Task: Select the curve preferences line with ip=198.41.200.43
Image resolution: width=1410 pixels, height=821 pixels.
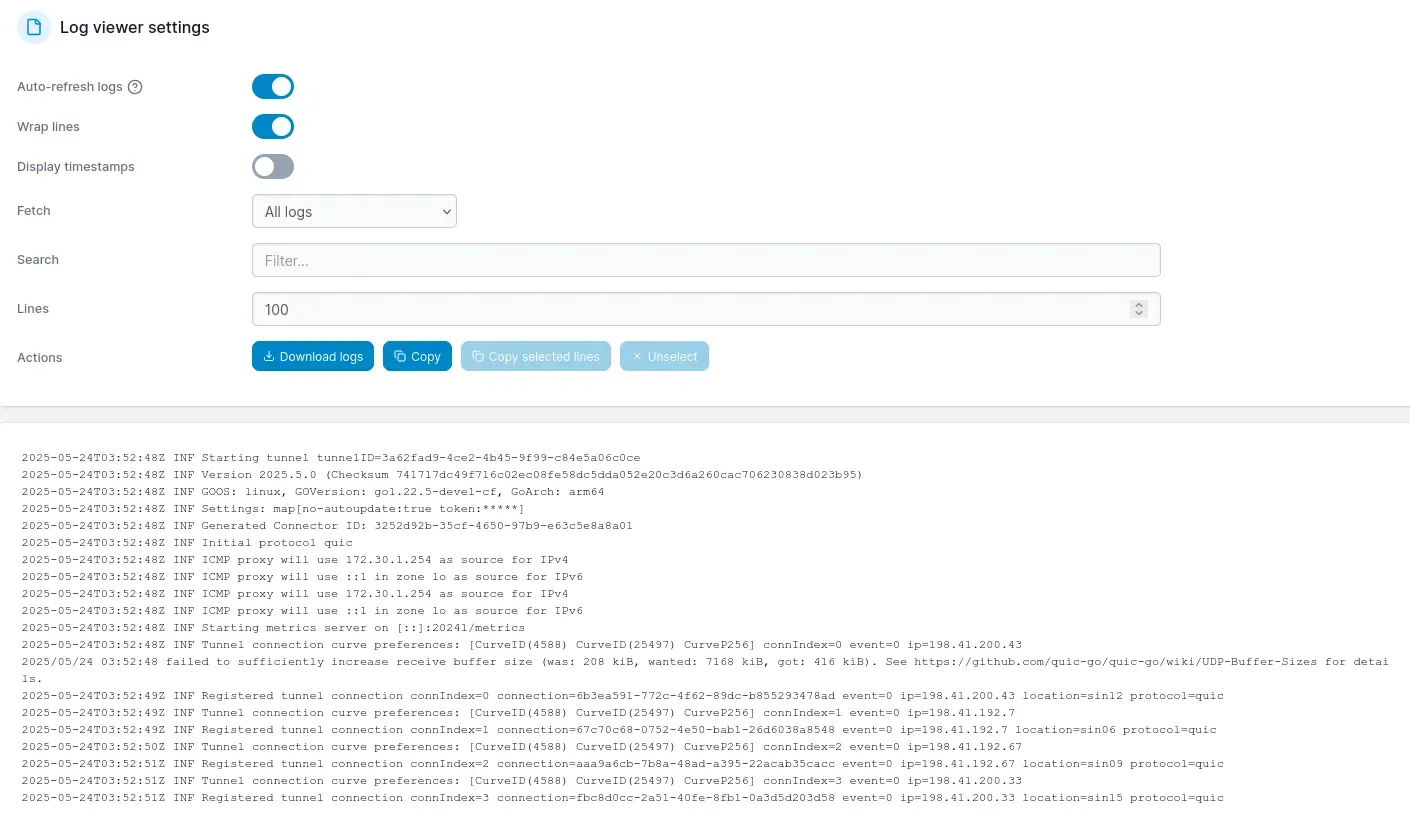Action: [521, 645]
